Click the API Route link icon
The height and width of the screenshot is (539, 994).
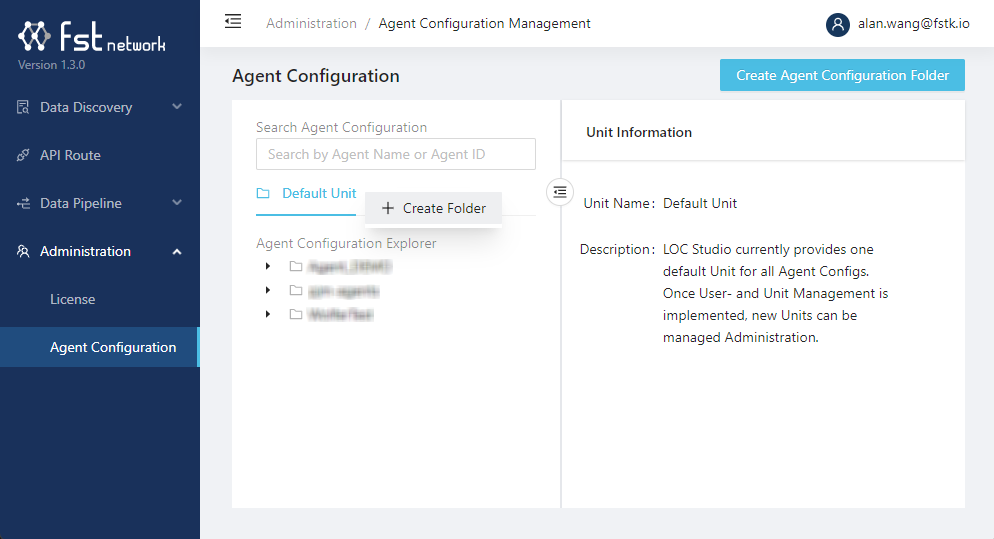tap(23, 155)
